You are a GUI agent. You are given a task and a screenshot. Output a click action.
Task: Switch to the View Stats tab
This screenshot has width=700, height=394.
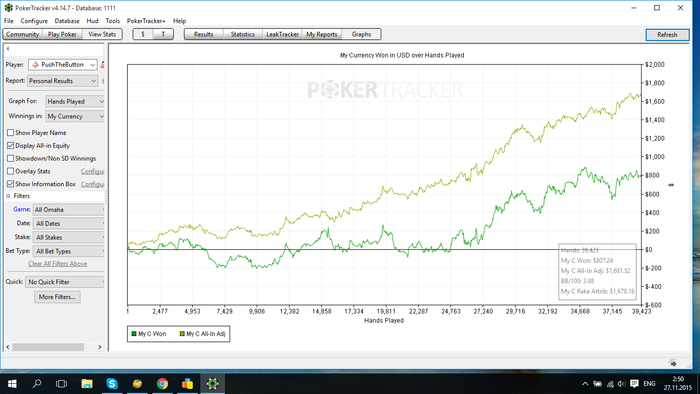coord(102,34)
